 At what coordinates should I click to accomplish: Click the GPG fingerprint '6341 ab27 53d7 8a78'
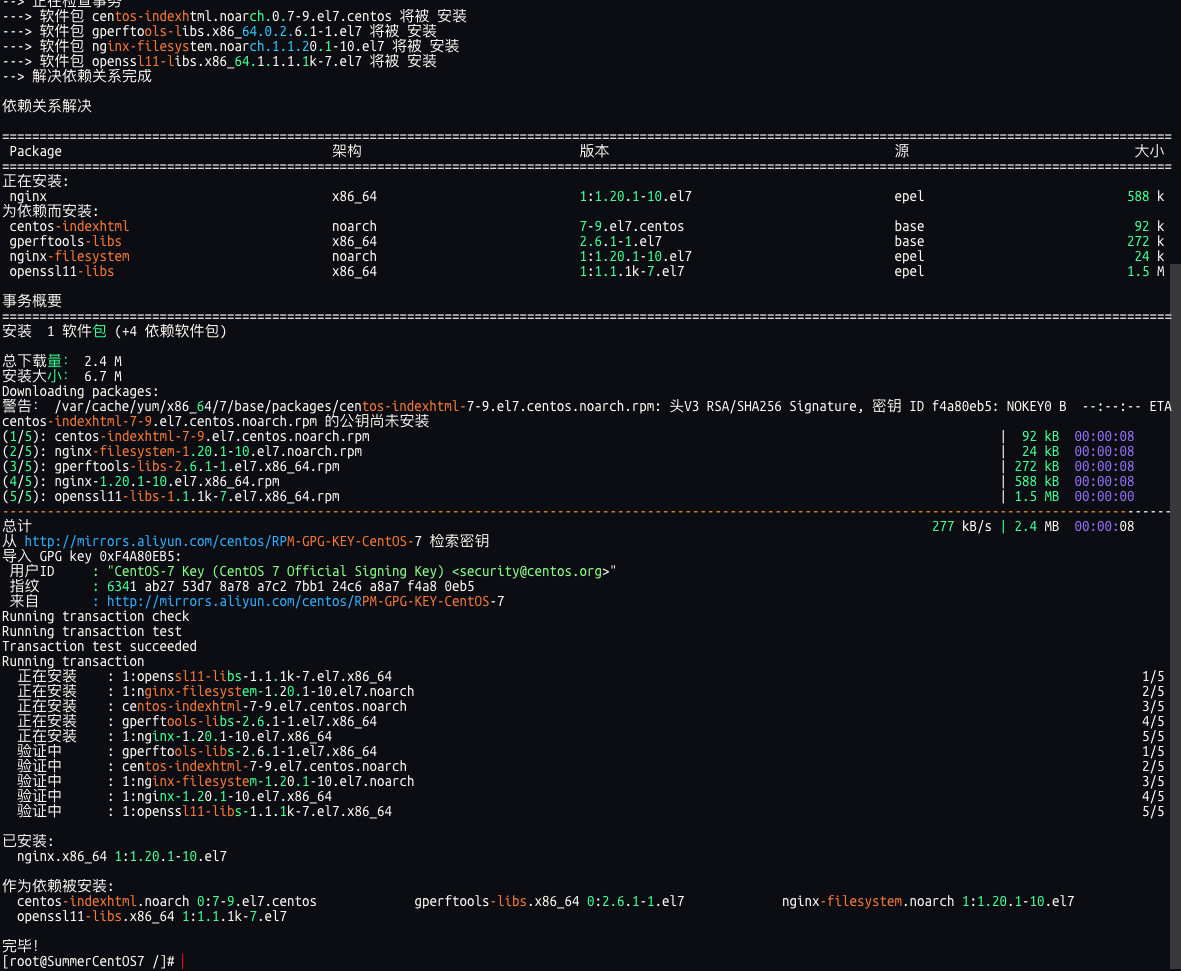[x=178, y=587]
